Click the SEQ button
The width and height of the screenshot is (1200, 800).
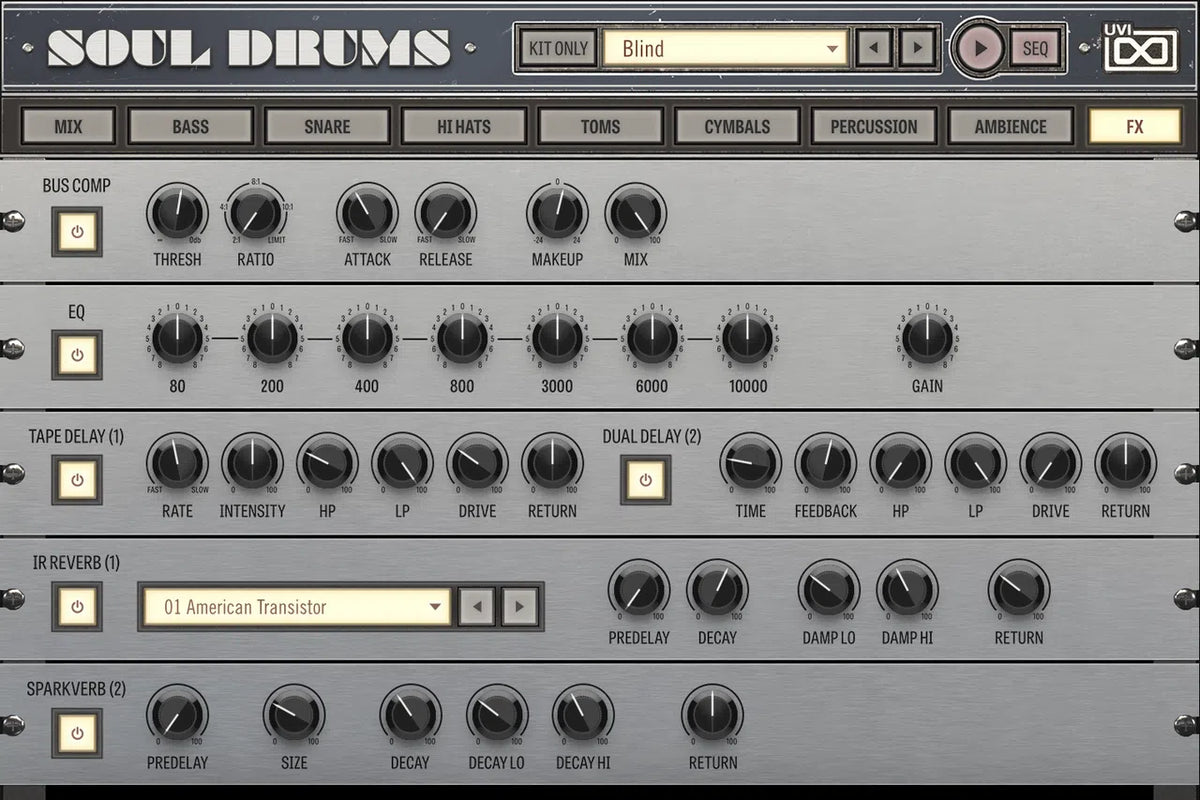pyautogui.click(x=1035, y=48)
